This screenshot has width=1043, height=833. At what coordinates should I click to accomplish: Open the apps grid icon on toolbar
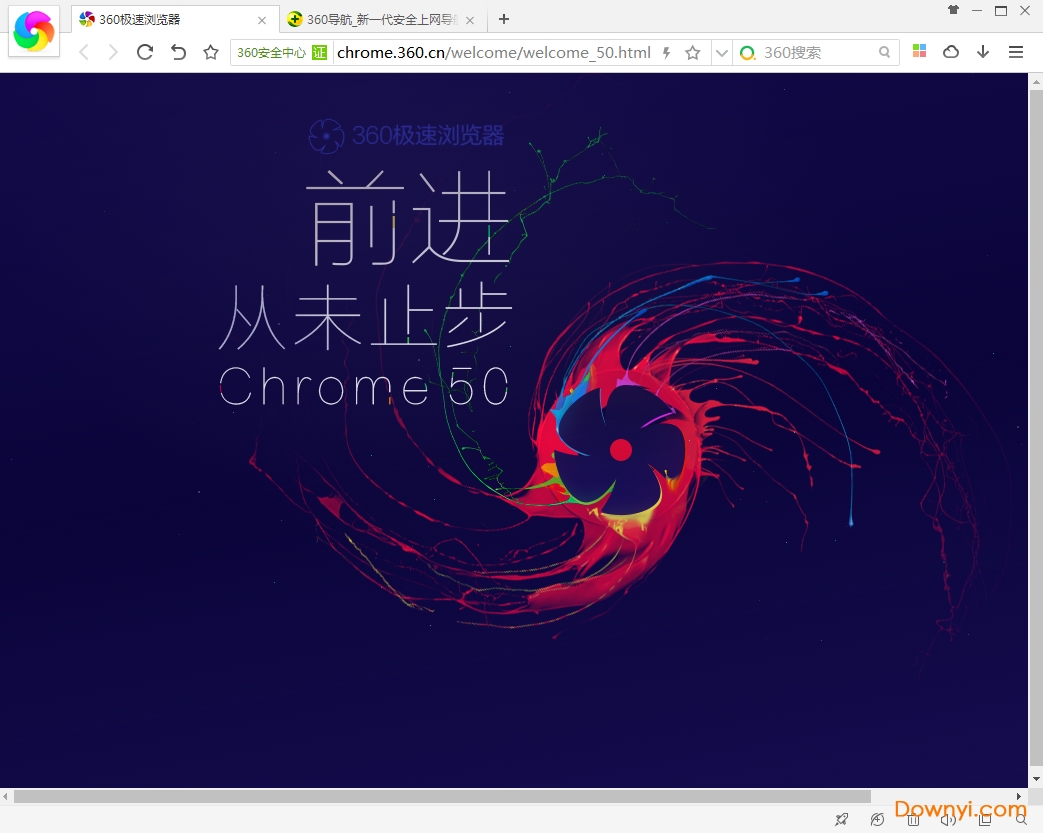point(919,51)
